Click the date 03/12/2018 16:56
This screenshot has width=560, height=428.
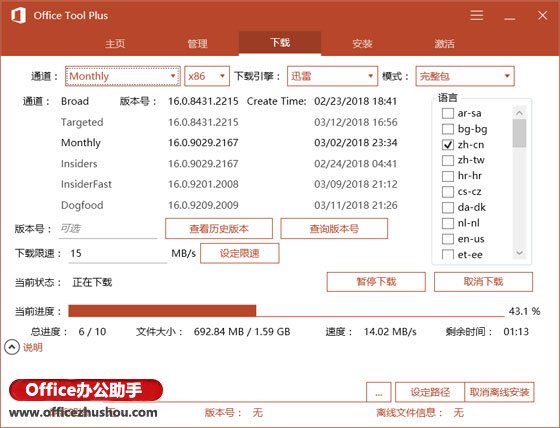356,122
